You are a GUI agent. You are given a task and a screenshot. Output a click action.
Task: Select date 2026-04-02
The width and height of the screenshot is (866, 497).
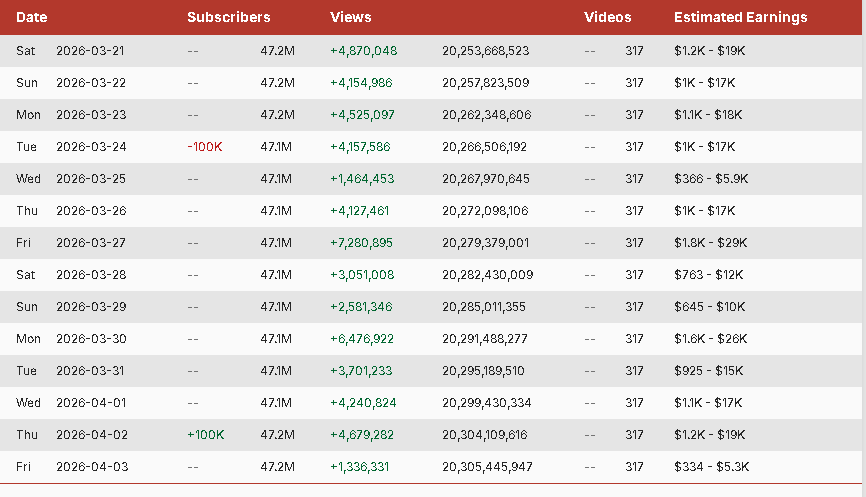pyautogui.click(x=92, y=435)
